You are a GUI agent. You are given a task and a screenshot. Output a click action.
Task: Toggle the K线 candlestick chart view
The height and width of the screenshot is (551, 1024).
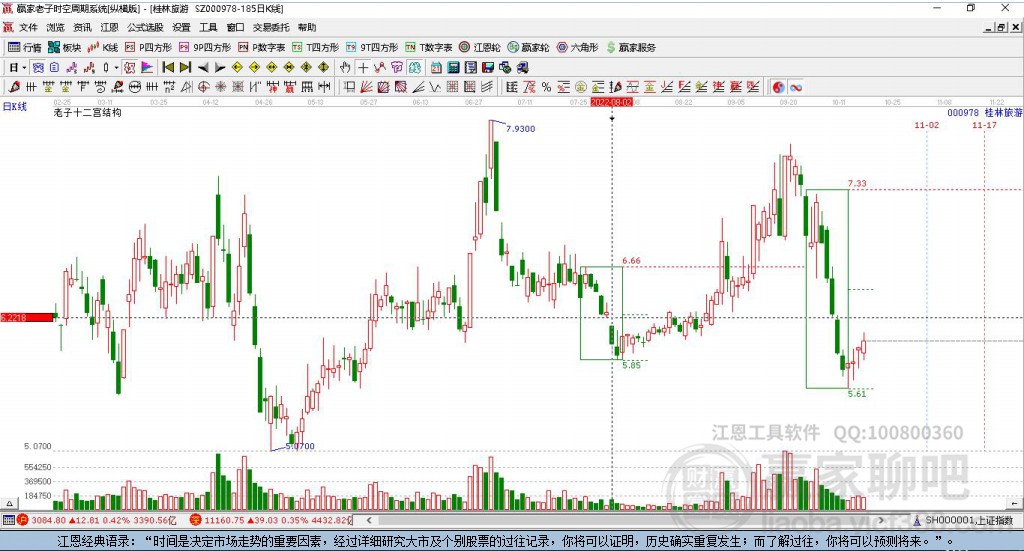point(102,47)
